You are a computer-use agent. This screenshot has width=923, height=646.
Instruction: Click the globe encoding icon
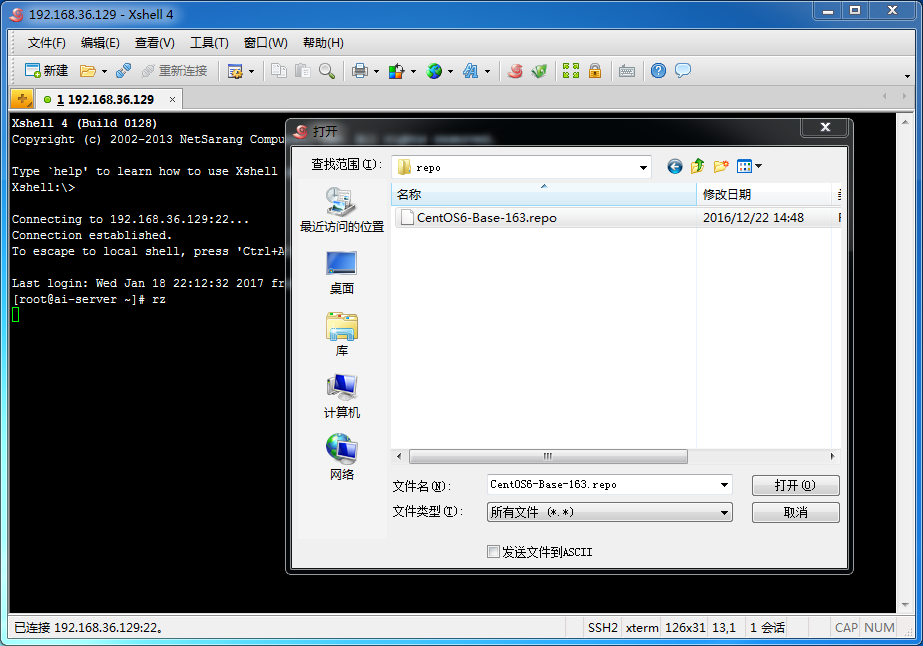(x=434, y=71)
